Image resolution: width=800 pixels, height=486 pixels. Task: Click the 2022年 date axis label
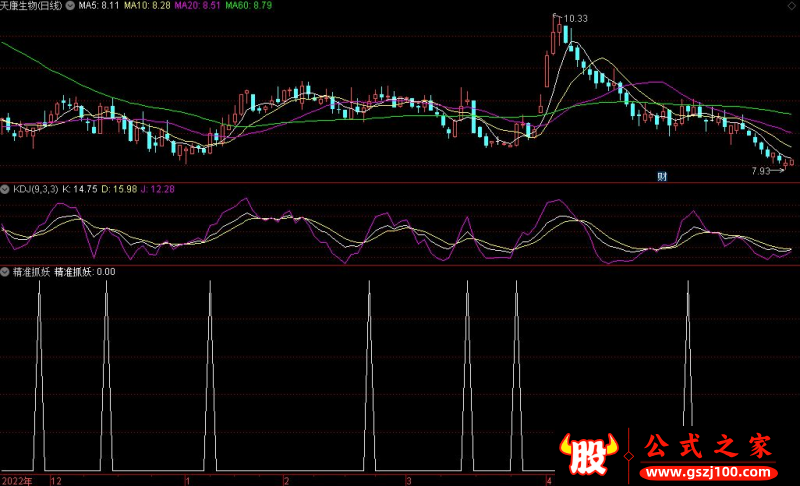(15, 480)
